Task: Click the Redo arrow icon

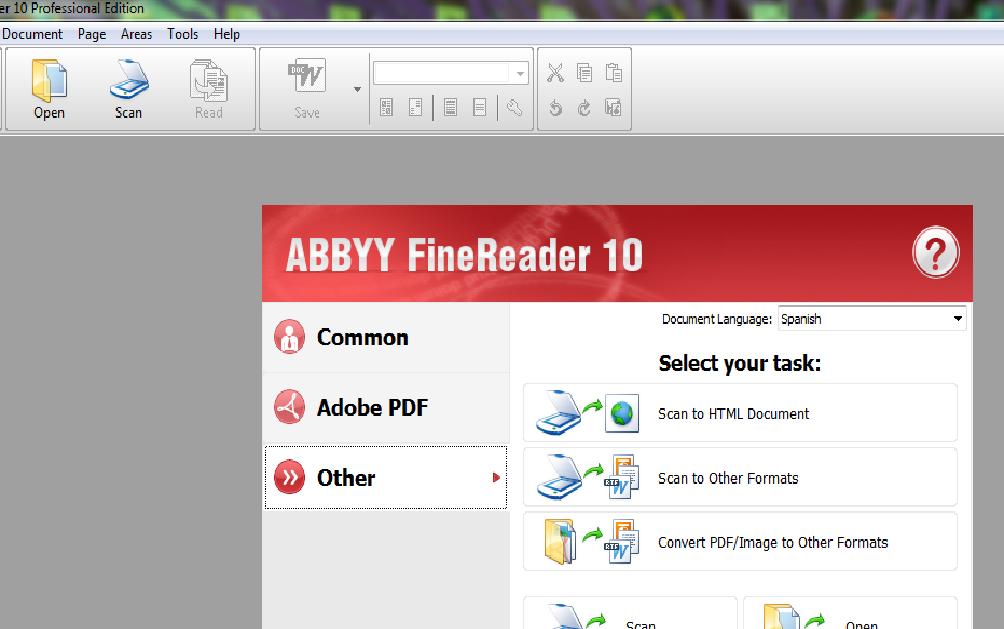Action: tap(584, 108)
